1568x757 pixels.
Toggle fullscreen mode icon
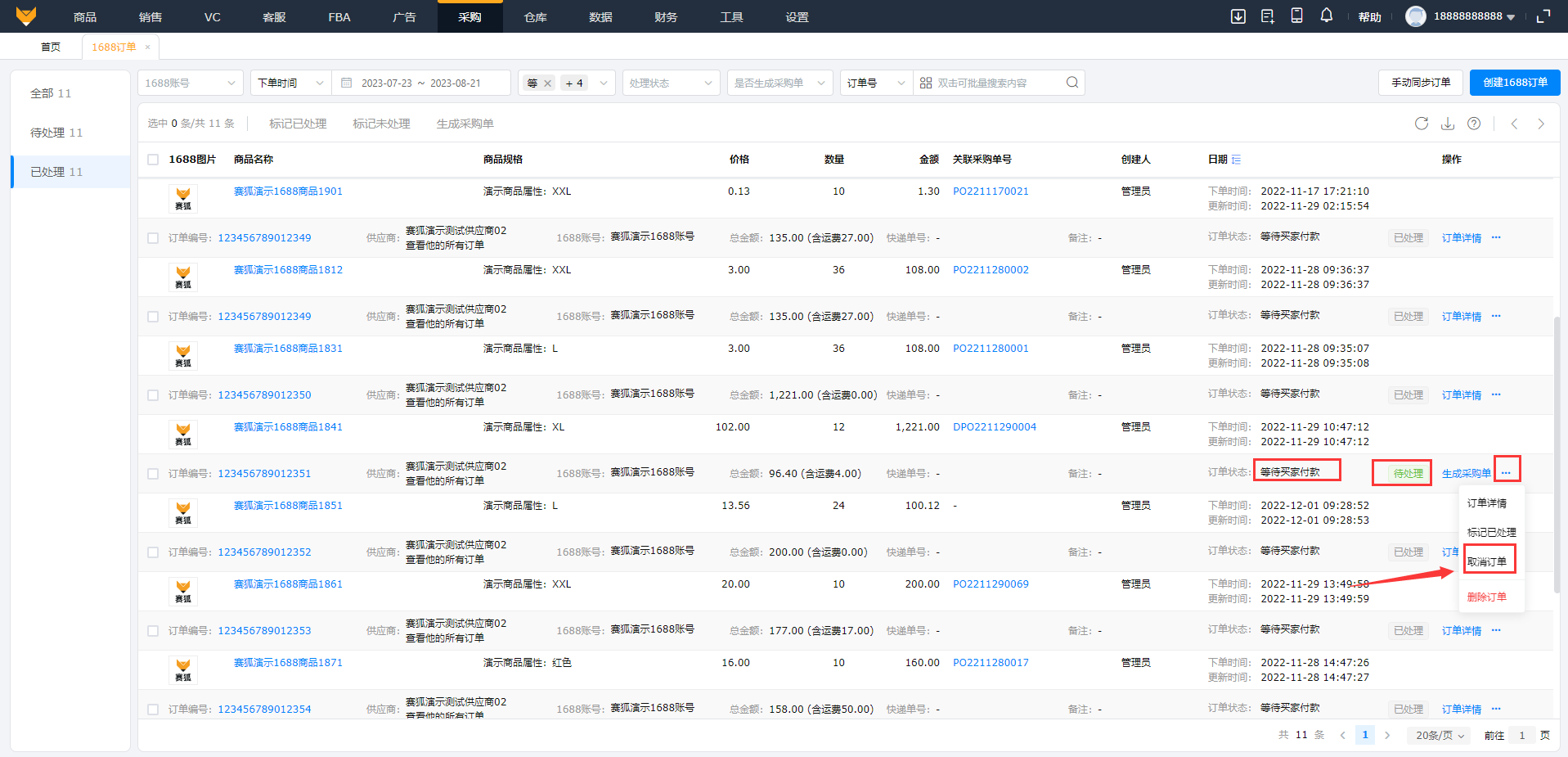coord(1543,16)
